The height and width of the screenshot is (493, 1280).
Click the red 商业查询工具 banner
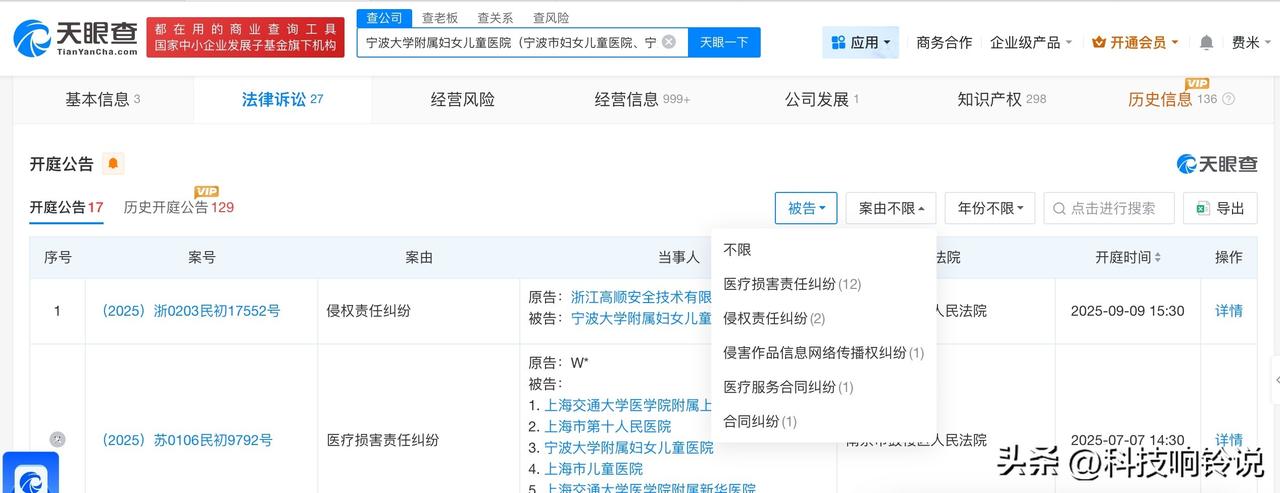coord(246,37)
